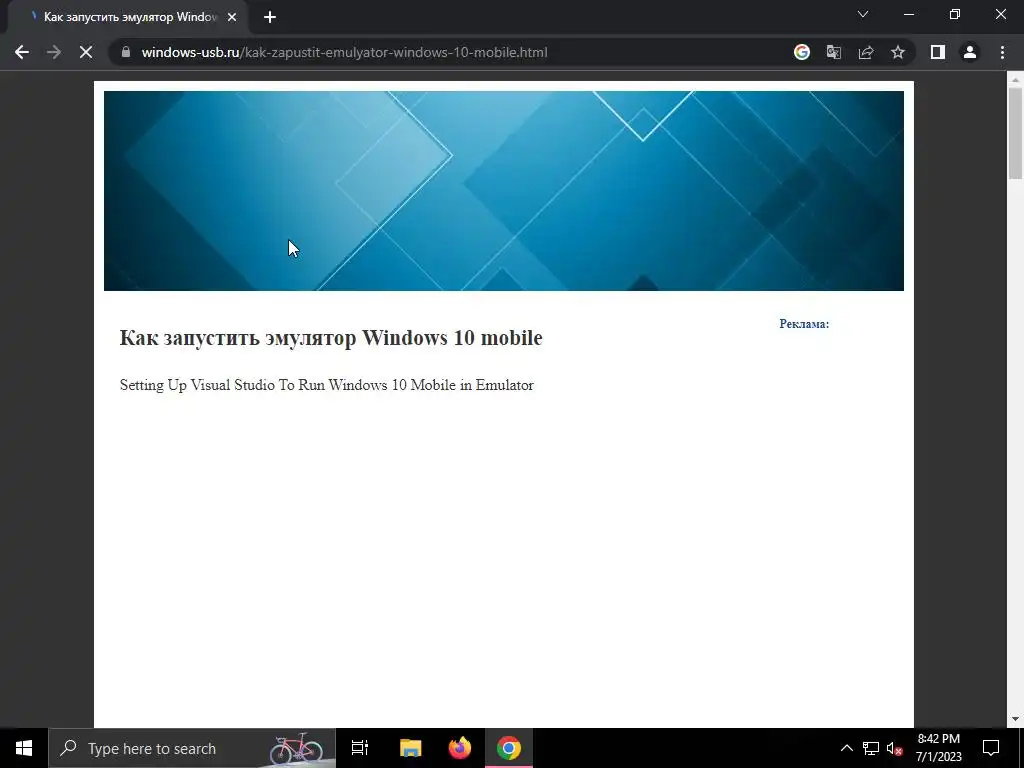
Task: Translate this page icon
Action: [x=833, y=52]
